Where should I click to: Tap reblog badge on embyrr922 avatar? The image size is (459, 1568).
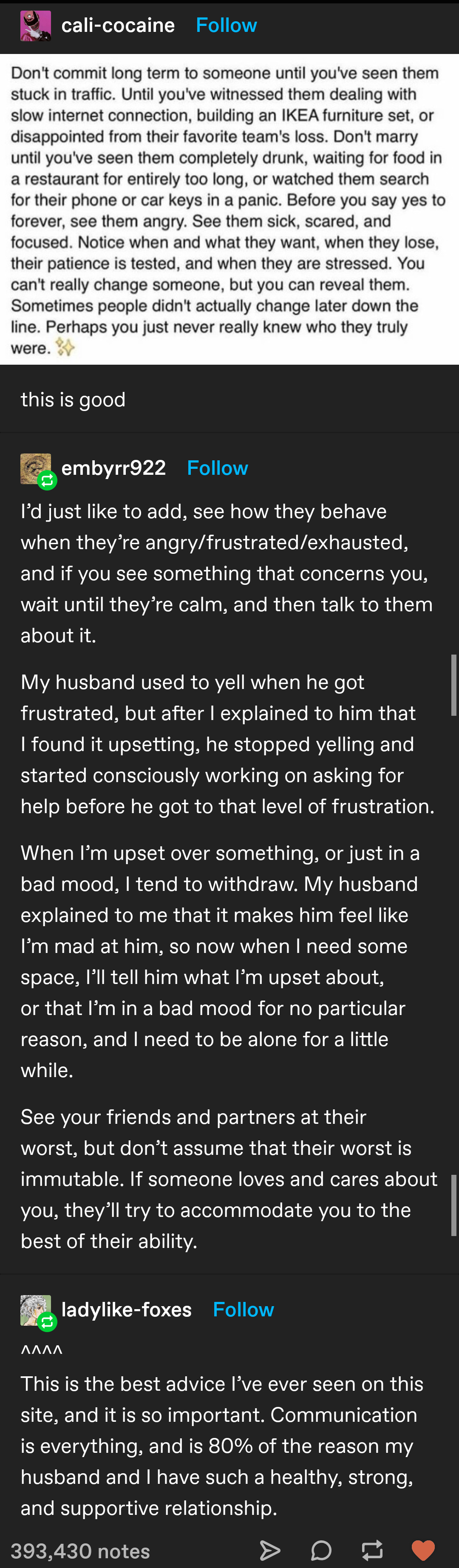click(47, 481)
